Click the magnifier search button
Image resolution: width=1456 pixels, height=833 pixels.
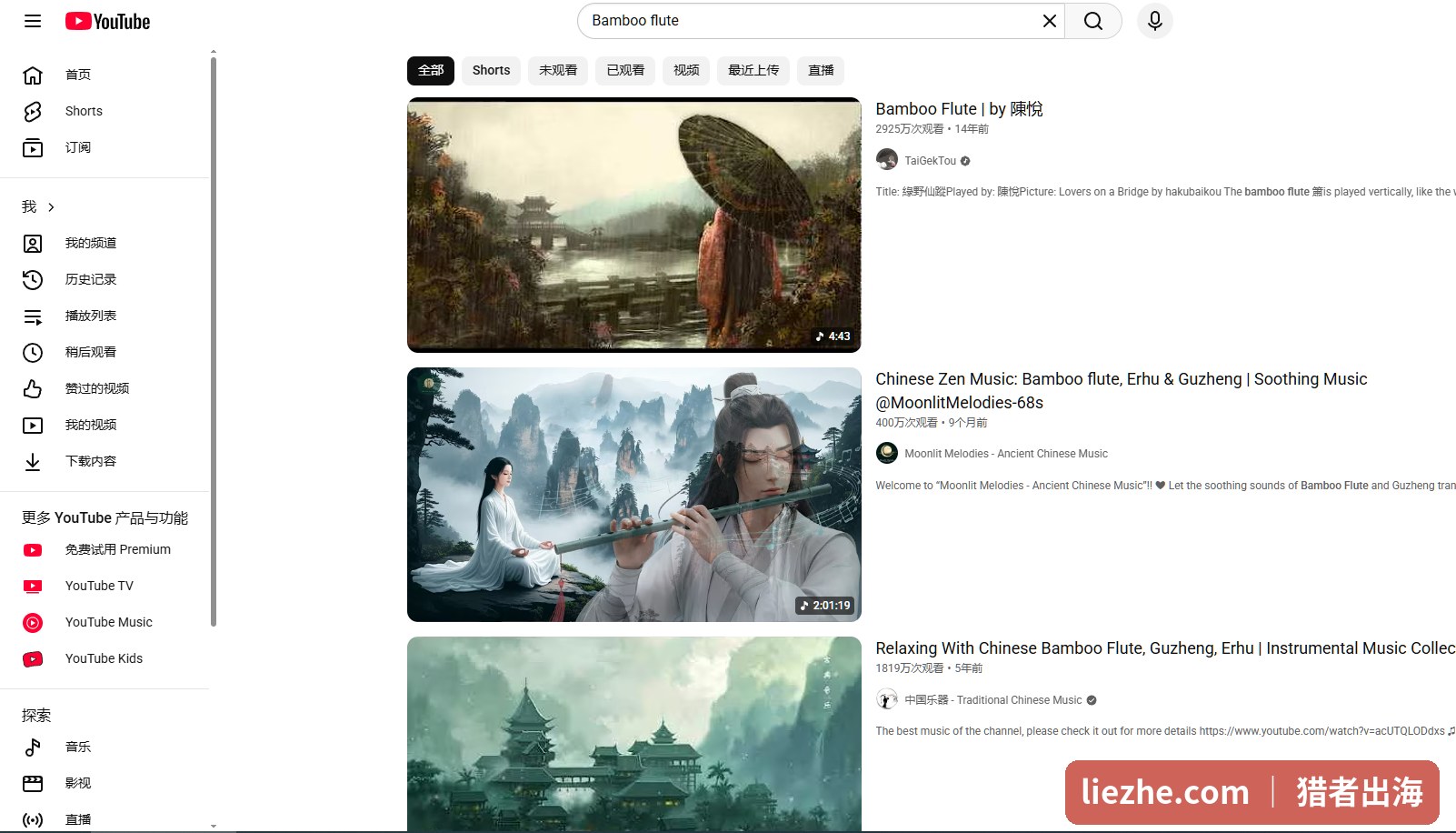coord(1093,21)
